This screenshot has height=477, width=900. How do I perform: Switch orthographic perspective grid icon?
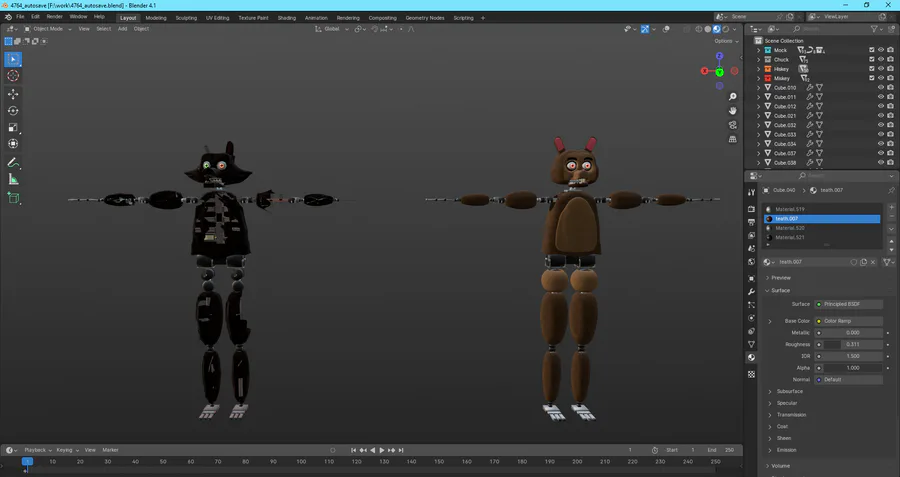pyautogui.click(x=732, y=139)
